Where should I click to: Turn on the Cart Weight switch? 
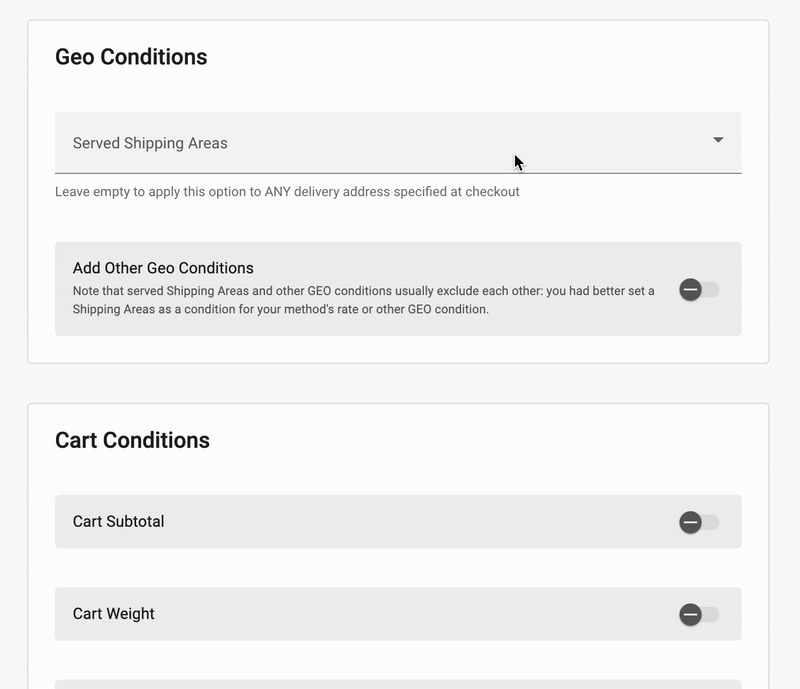[699, 614]
